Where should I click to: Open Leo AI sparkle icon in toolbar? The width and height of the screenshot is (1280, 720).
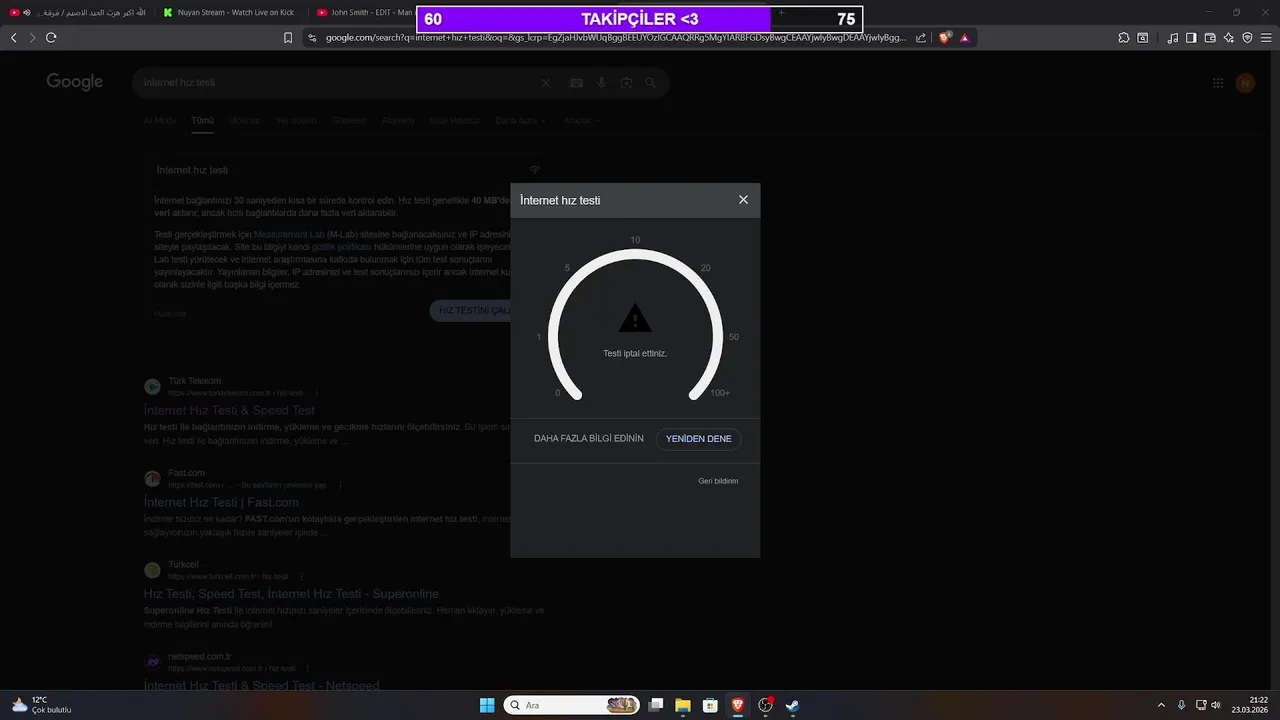[1229, 38]
